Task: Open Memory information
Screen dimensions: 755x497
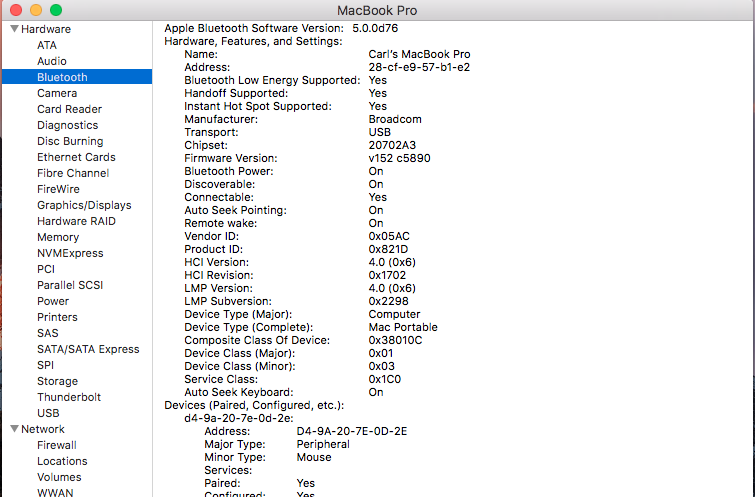Action: click(x=58, y=237)
